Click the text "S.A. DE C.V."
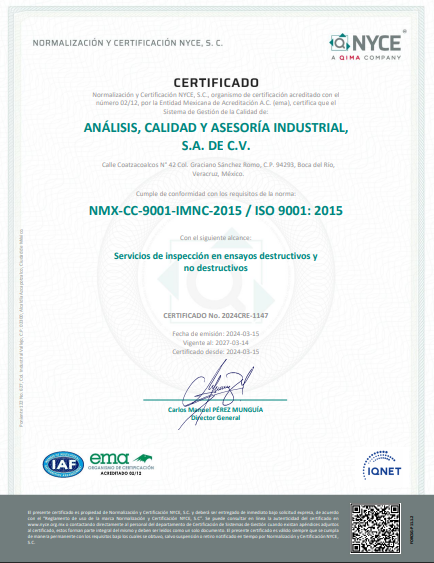The height and width of the screenshot is (563, 434). tap(216, 146)
